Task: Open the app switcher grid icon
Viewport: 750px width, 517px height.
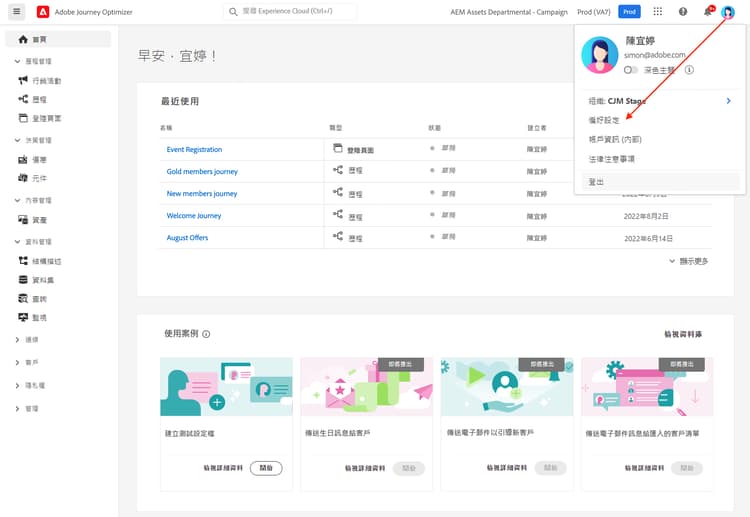Action: 658,11
